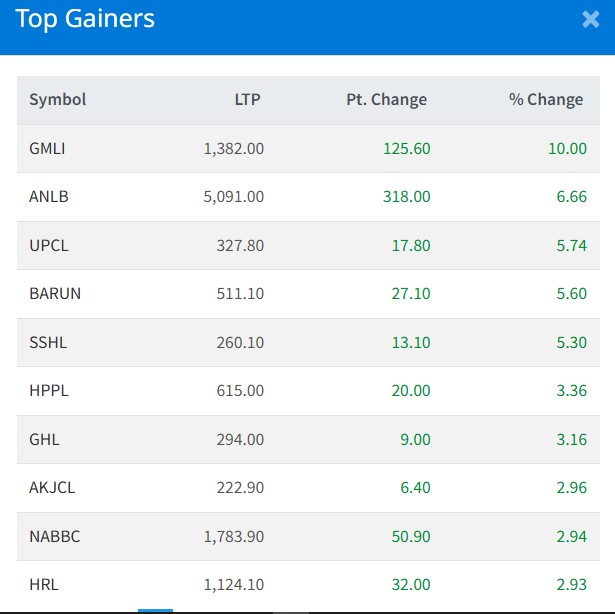615x614 pixels.
Task: Select the ANLB symbol row
Action: click(x=48, y=196)
